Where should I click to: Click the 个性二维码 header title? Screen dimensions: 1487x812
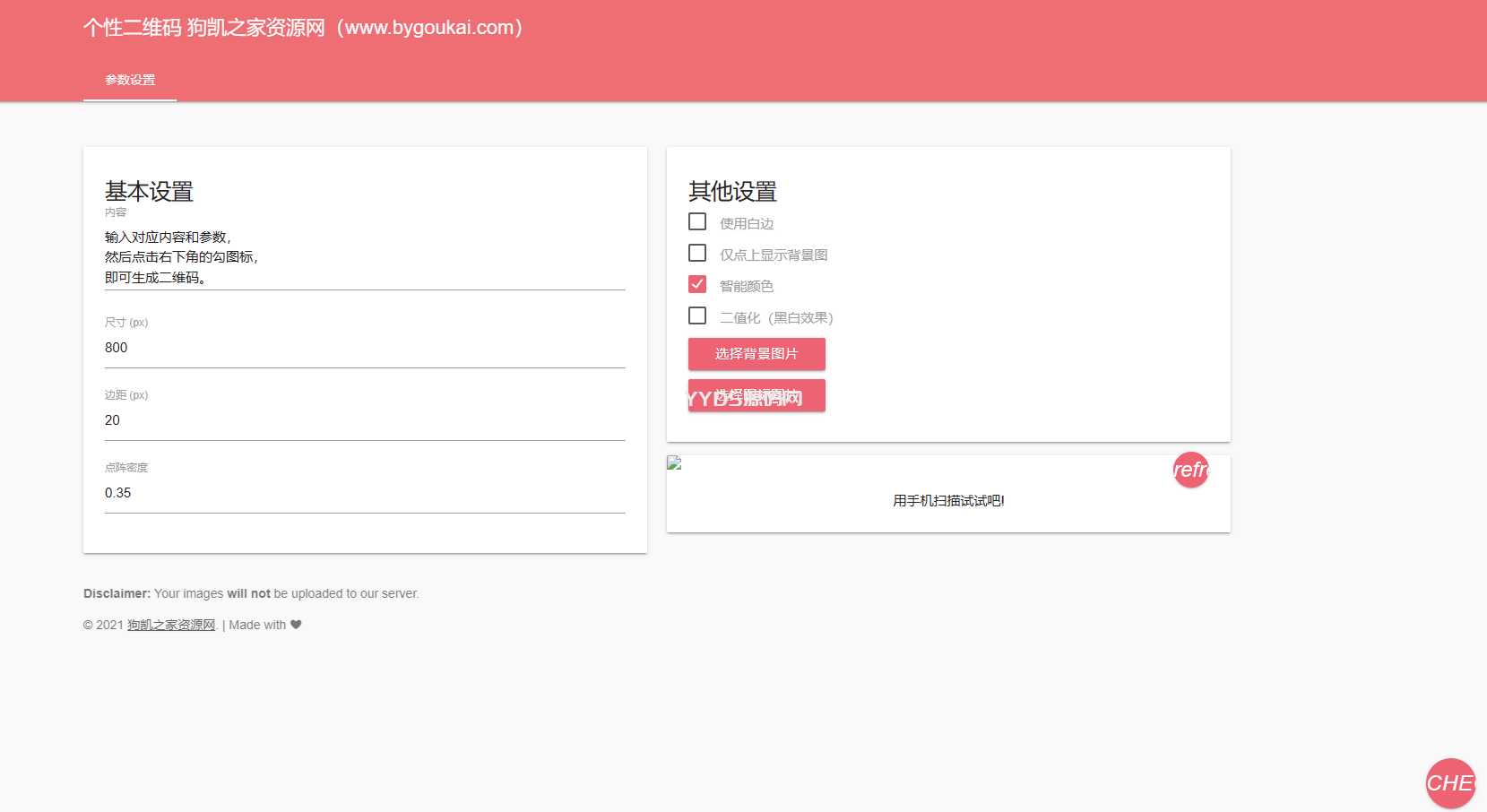[302, 28]
